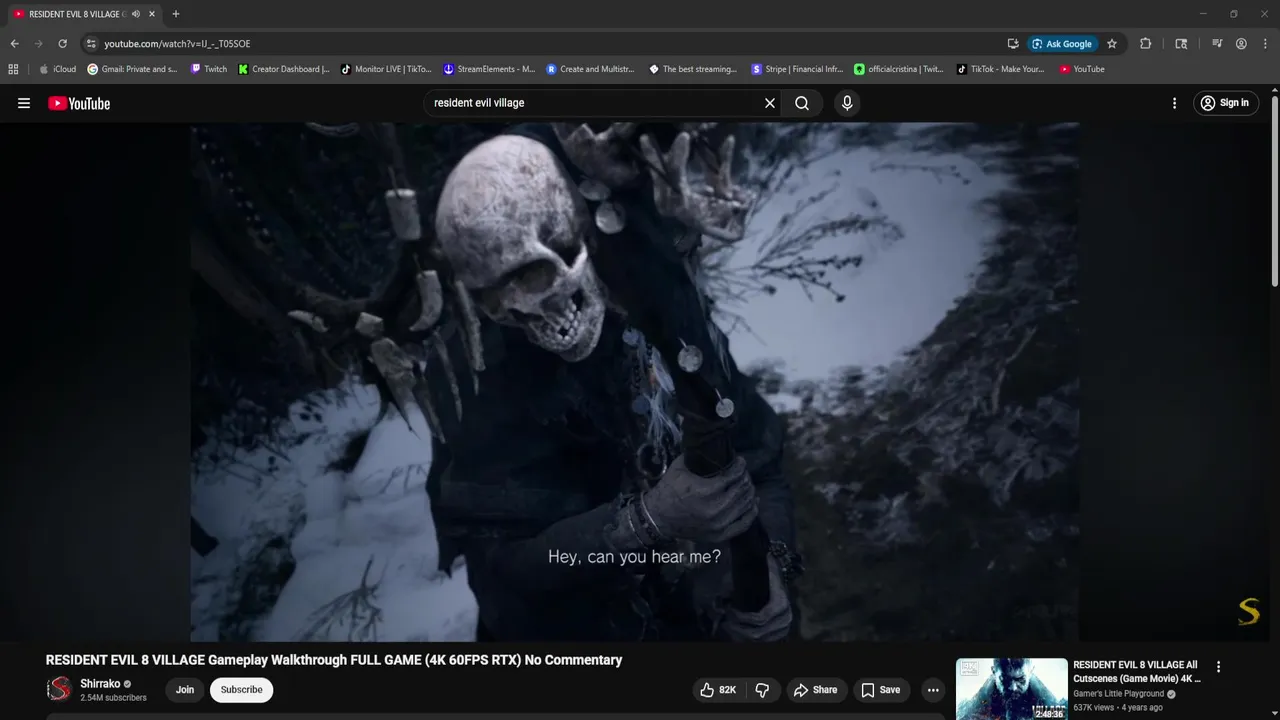Image resolution: width=1280 pixels, height=720 pixels.
Task: Click the Sign in button
Action: tap(1225, 103)
